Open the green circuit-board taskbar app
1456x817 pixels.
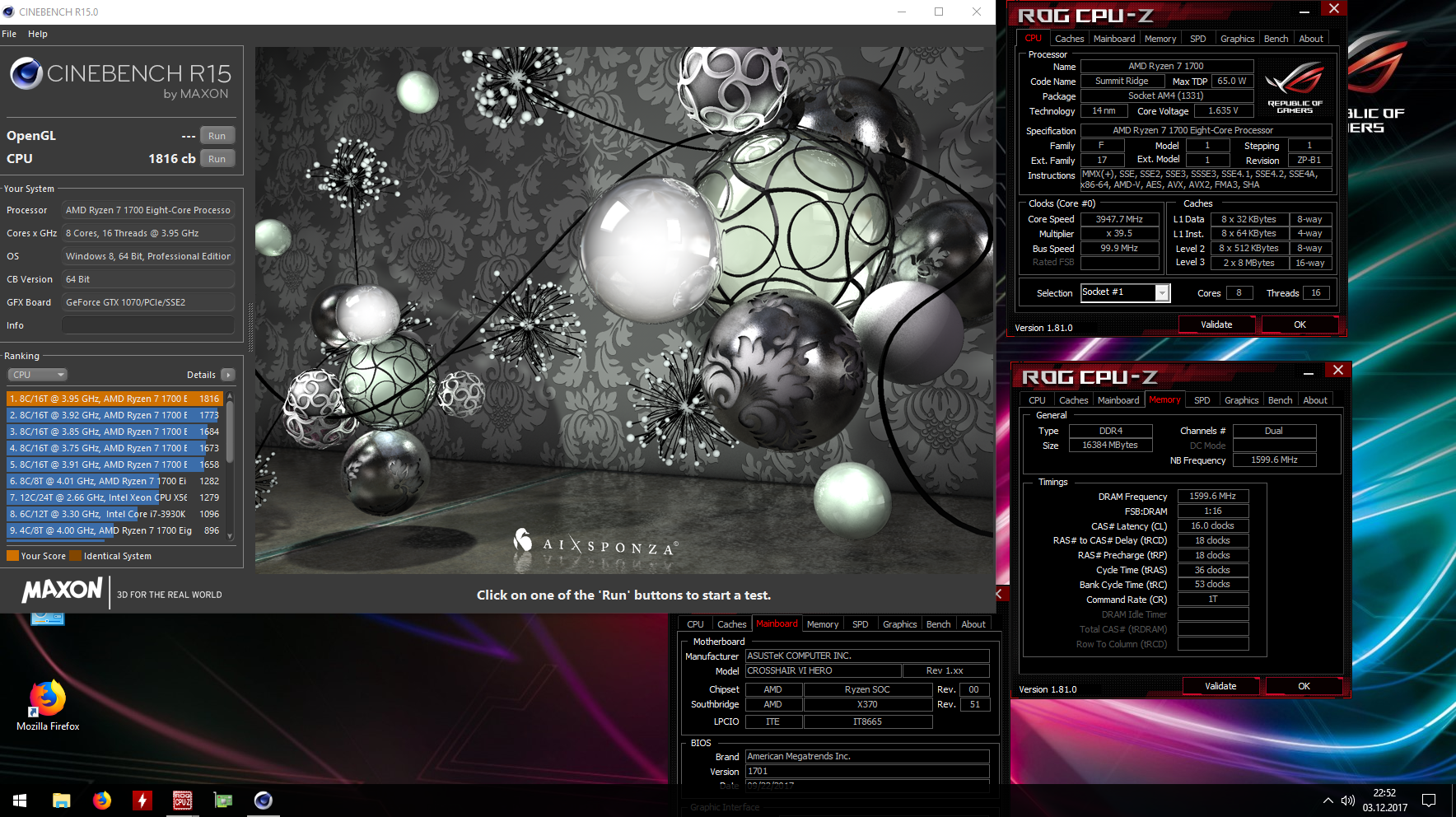[x=223, y=801]
